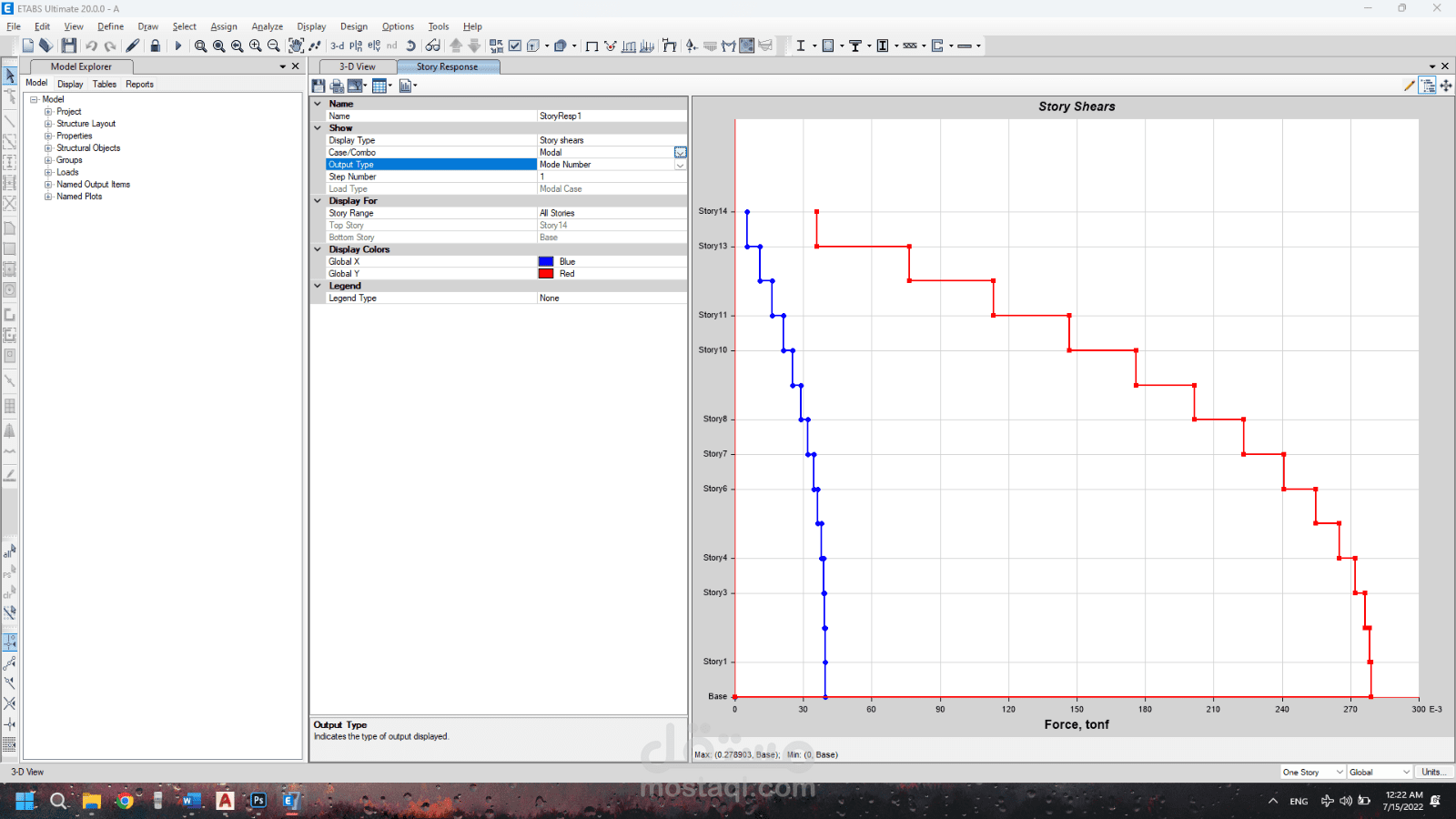Click the Units button in status bar

1433,772
